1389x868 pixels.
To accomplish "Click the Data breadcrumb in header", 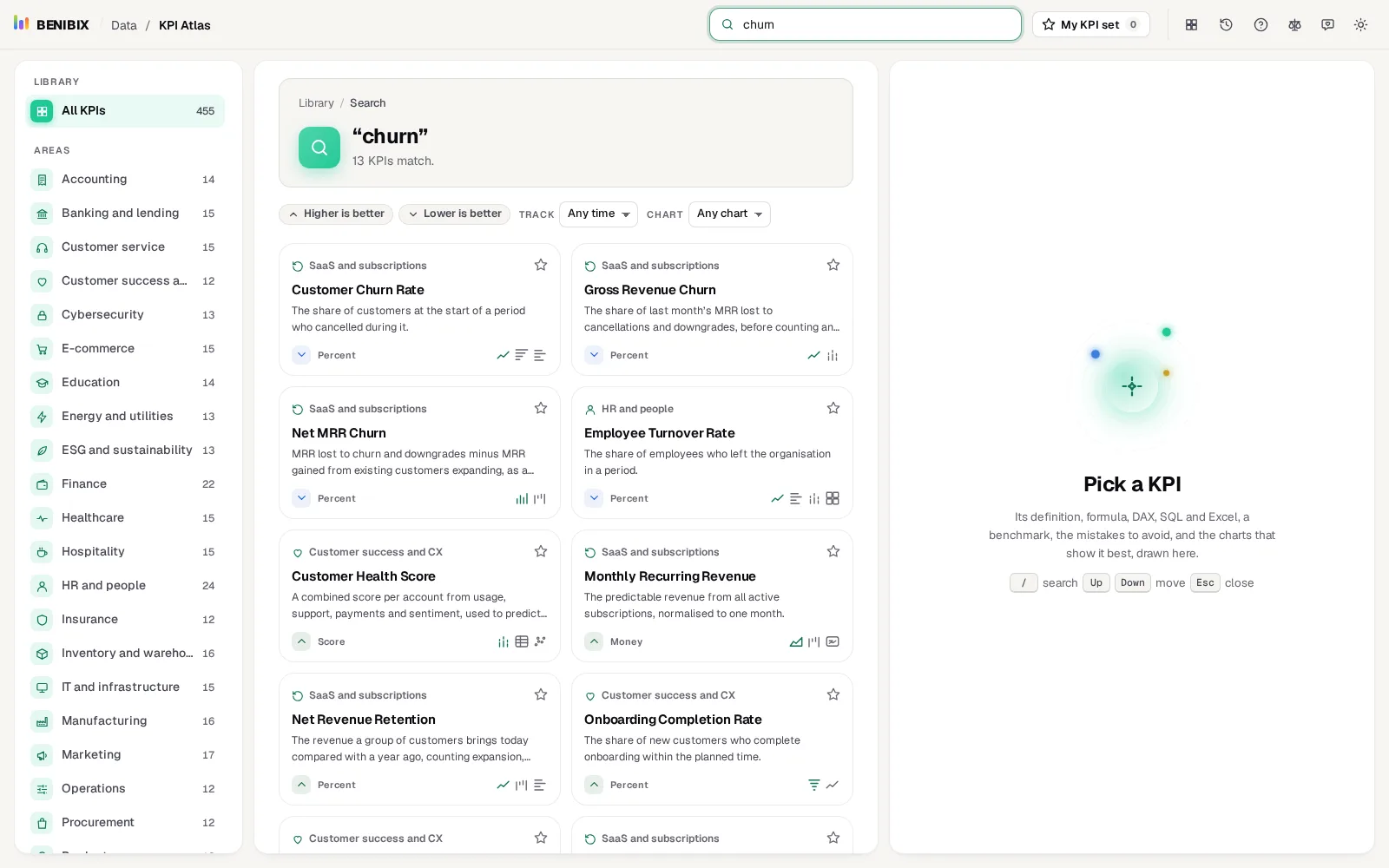I will 124,25.
